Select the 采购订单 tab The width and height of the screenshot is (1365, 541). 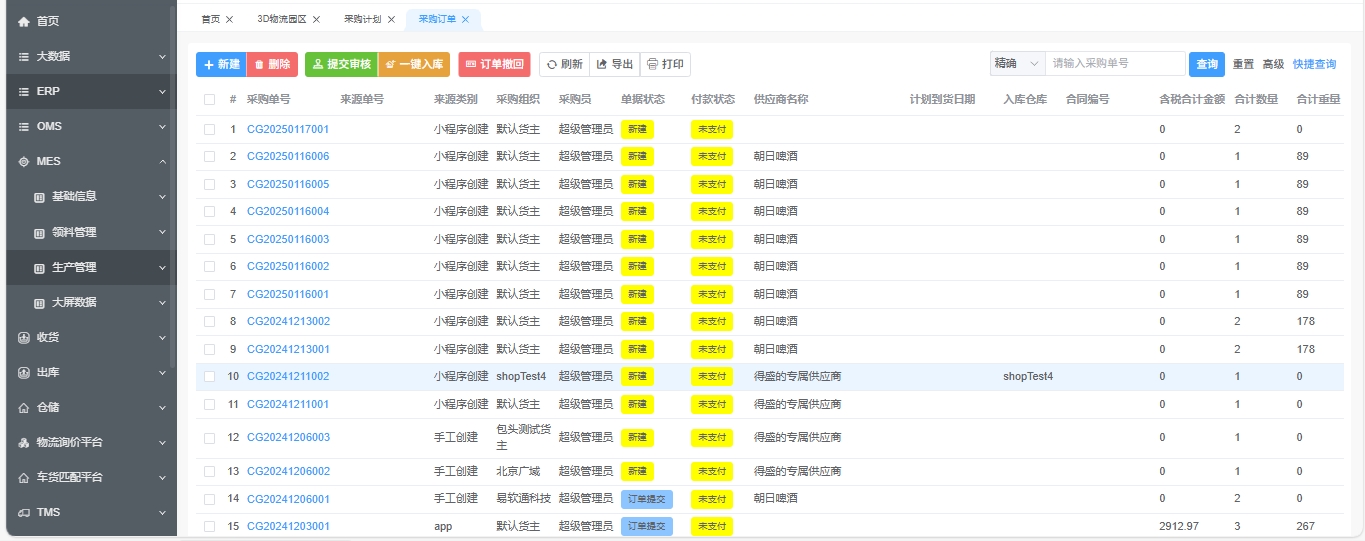tap(436, 19)
